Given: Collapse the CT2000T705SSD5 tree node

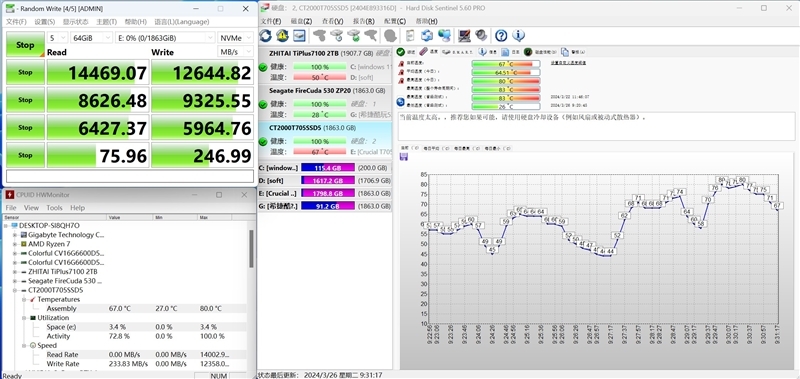Looking at the screenshot, I should (15, 290).
